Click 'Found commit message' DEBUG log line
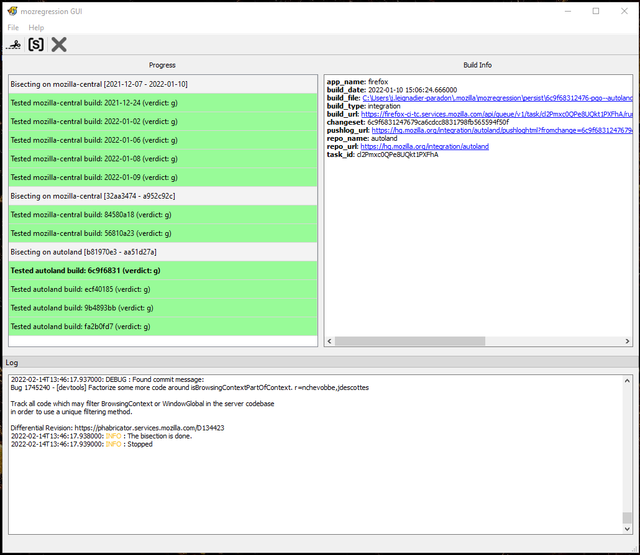The height and width of the screenshot is (555, 640). tap(107, 380)
